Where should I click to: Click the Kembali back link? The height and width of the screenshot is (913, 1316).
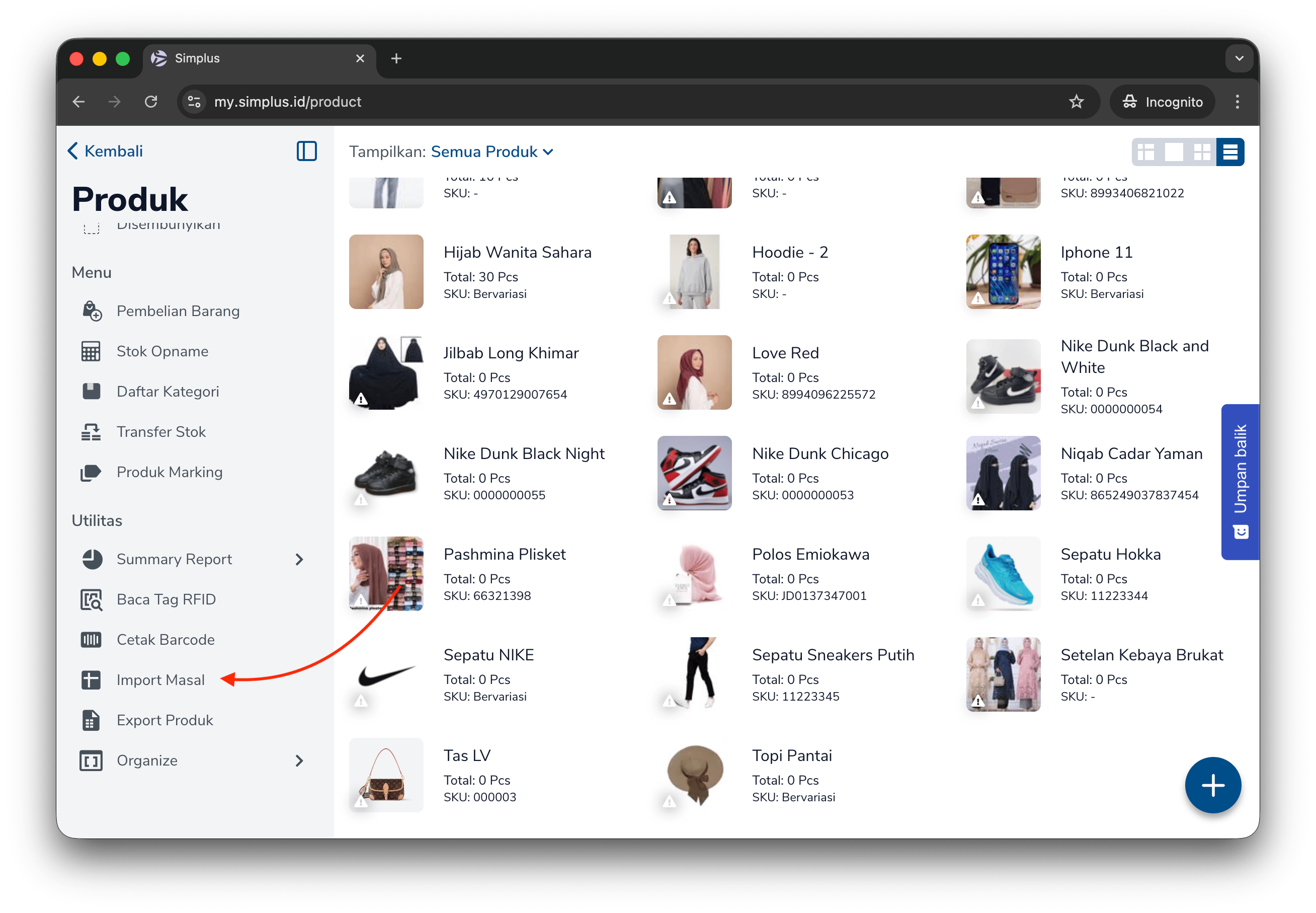click(105, 151)
